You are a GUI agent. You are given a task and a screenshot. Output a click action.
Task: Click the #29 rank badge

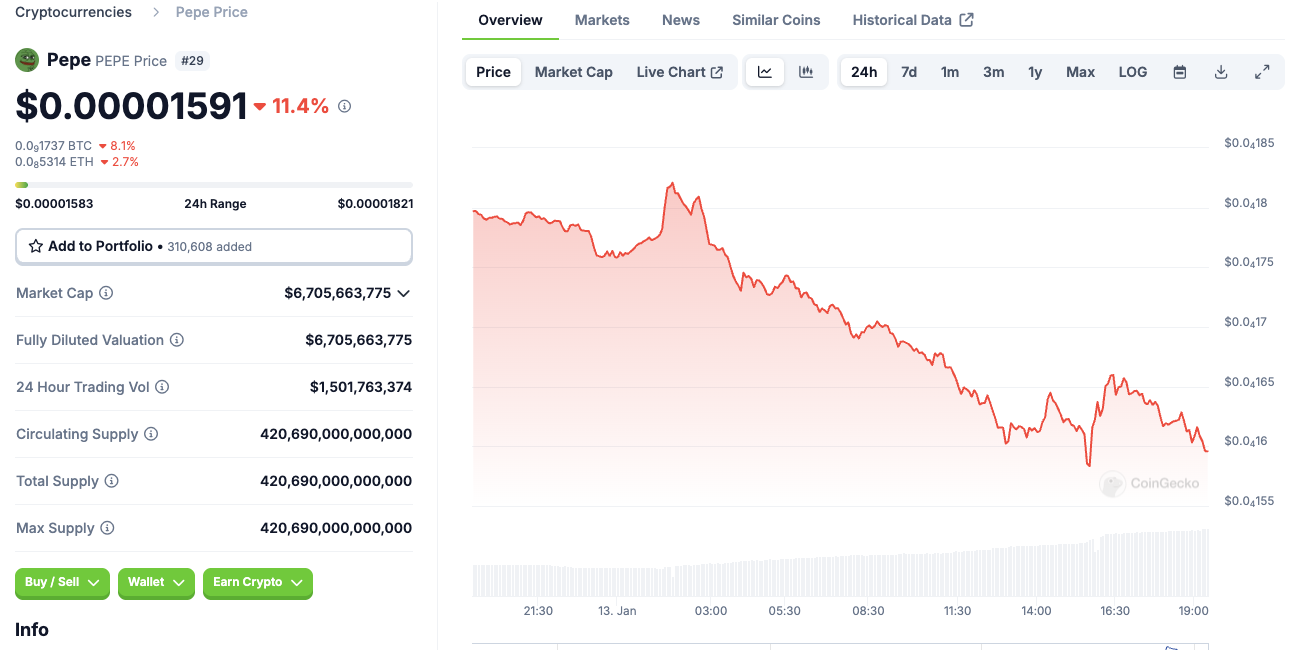point(192,61)
